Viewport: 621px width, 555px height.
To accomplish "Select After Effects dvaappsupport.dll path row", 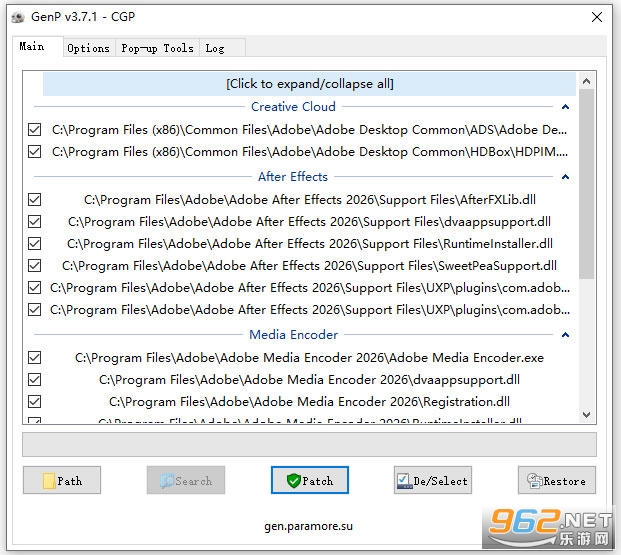I will coord(309,221).
